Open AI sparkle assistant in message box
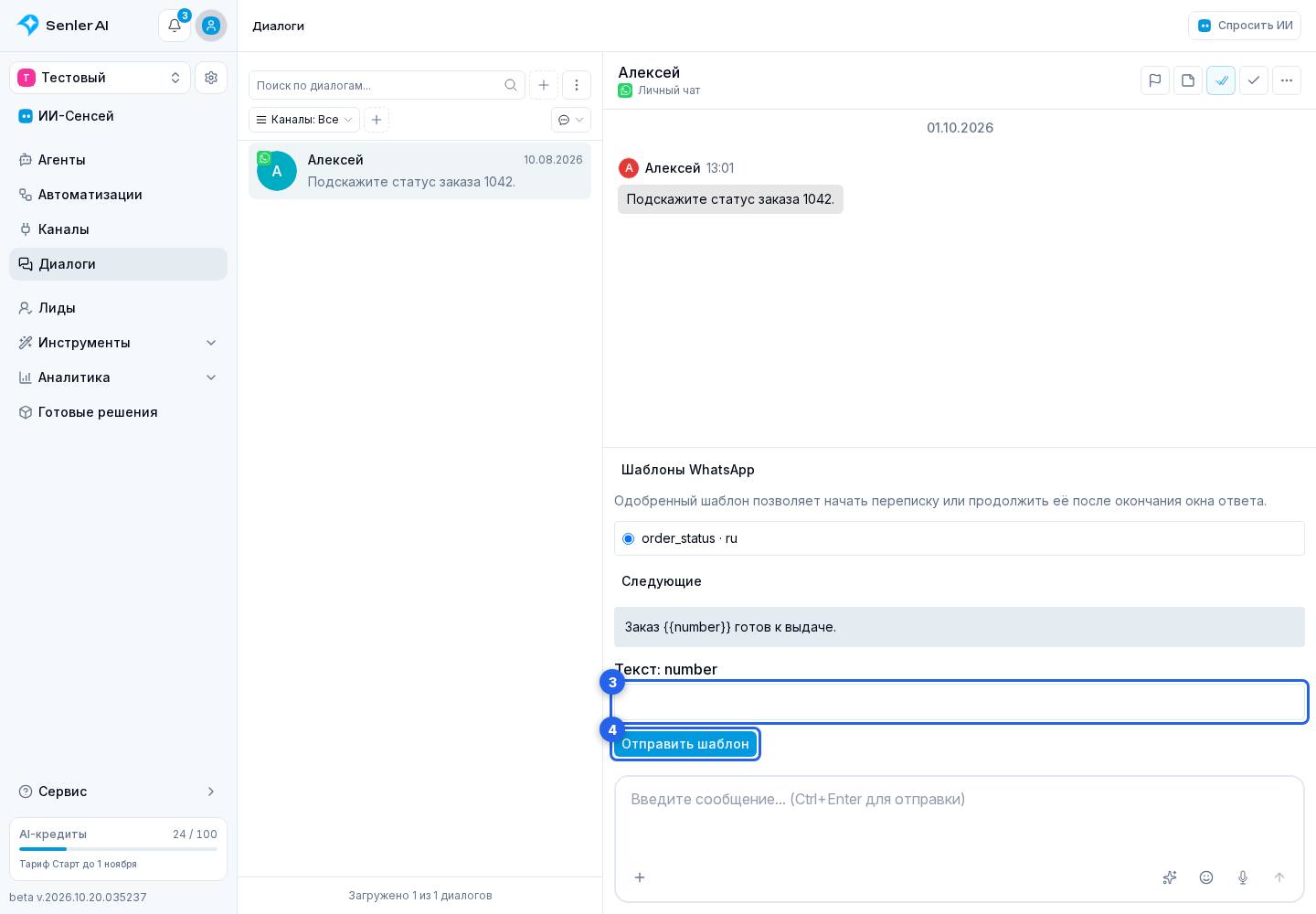The width and height of the screenshot is (1316, 914). click(x=1170, y=877)
